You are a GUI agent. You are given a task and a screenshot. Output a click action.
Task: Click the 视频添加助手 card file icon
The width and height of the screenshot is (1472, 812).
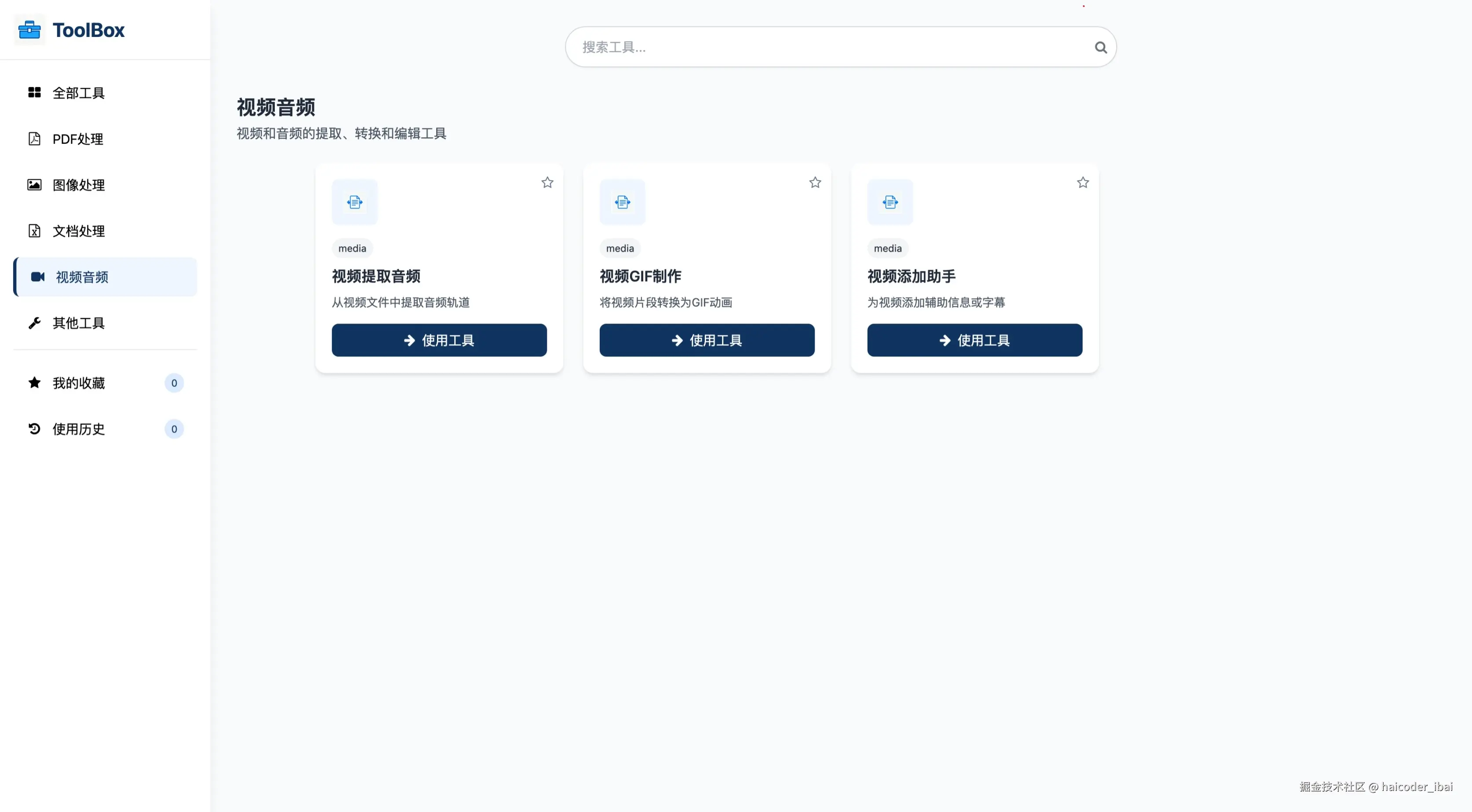pyautogui.click(x=890, y=202)
